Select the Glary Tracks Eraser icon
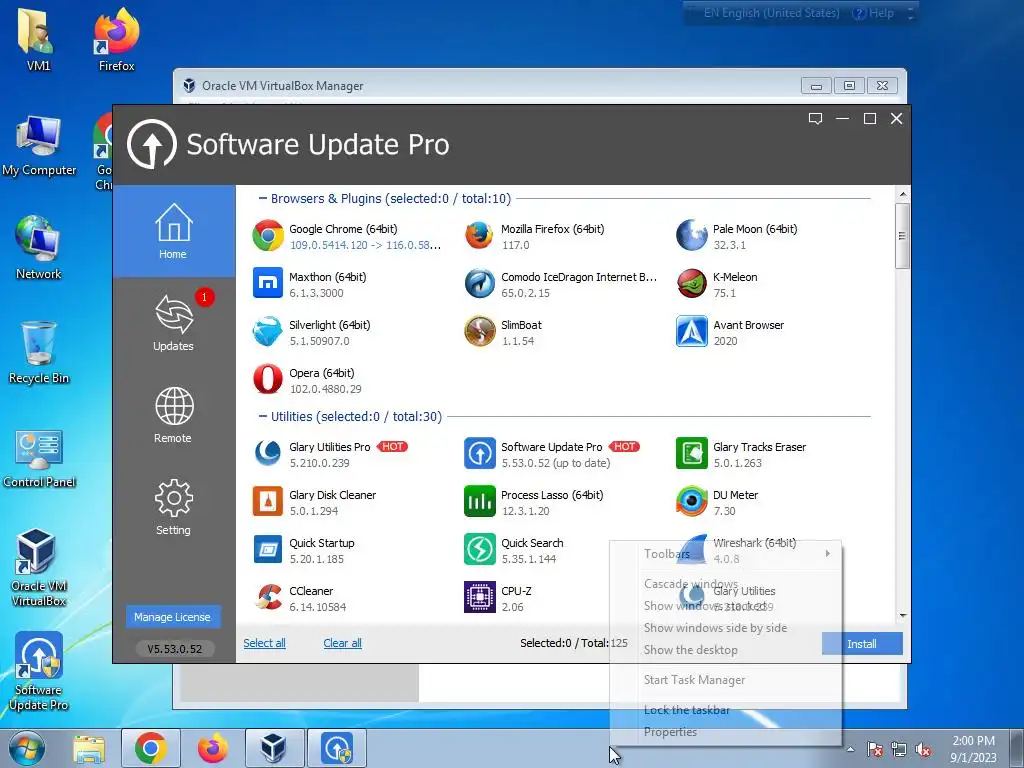 [x=692, y=453]
